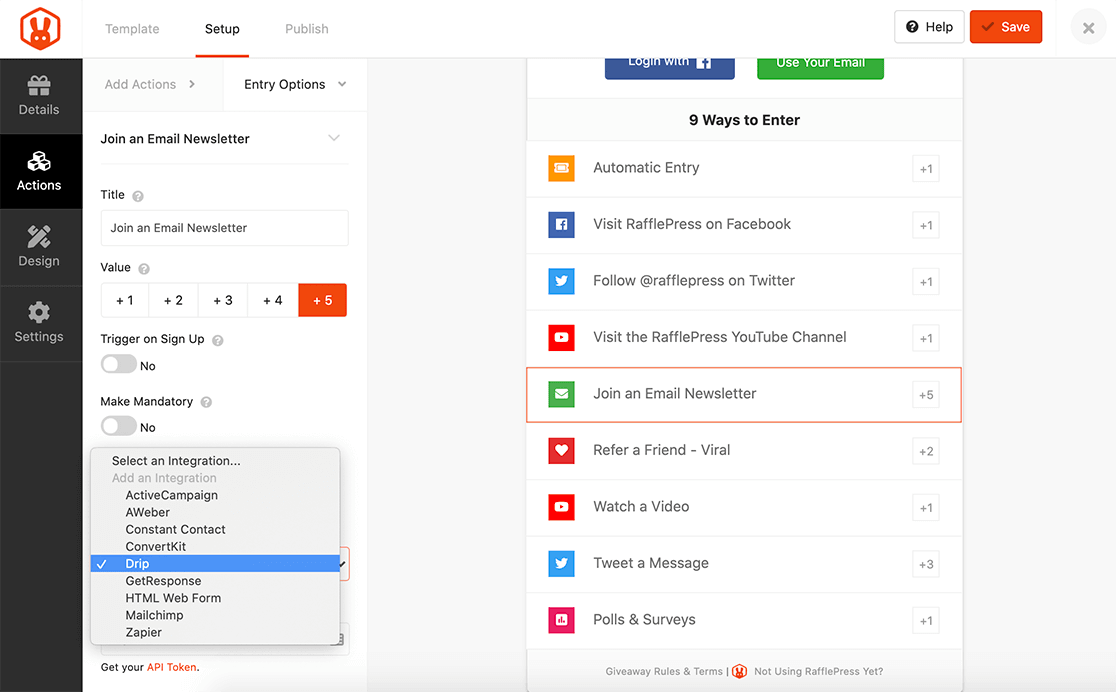Choose GetResponse from integration list
This screenshot has width=1116, height=692.
click(216, 580)
